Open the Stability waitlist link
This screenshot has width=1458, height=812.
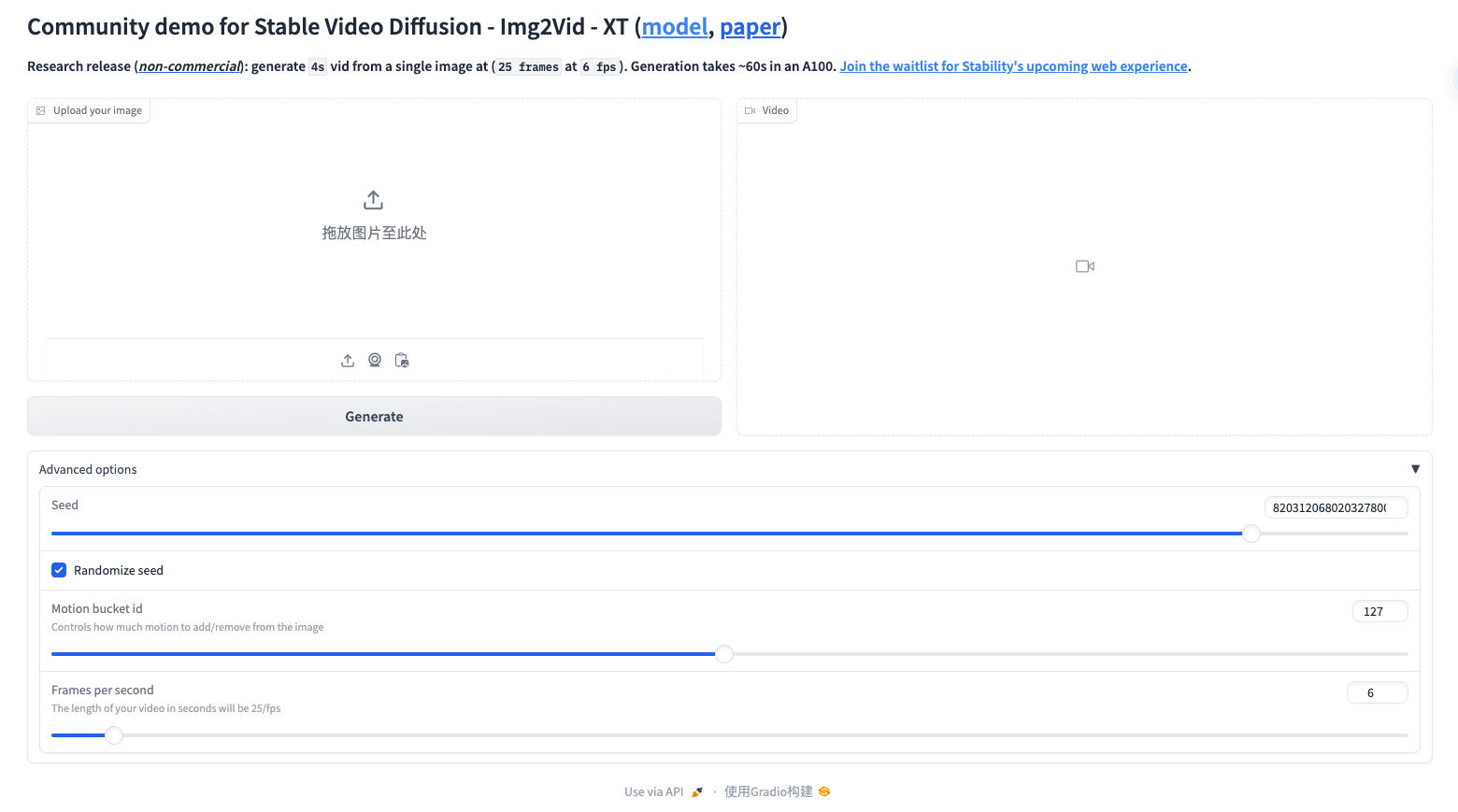(x=1014, y=65)
